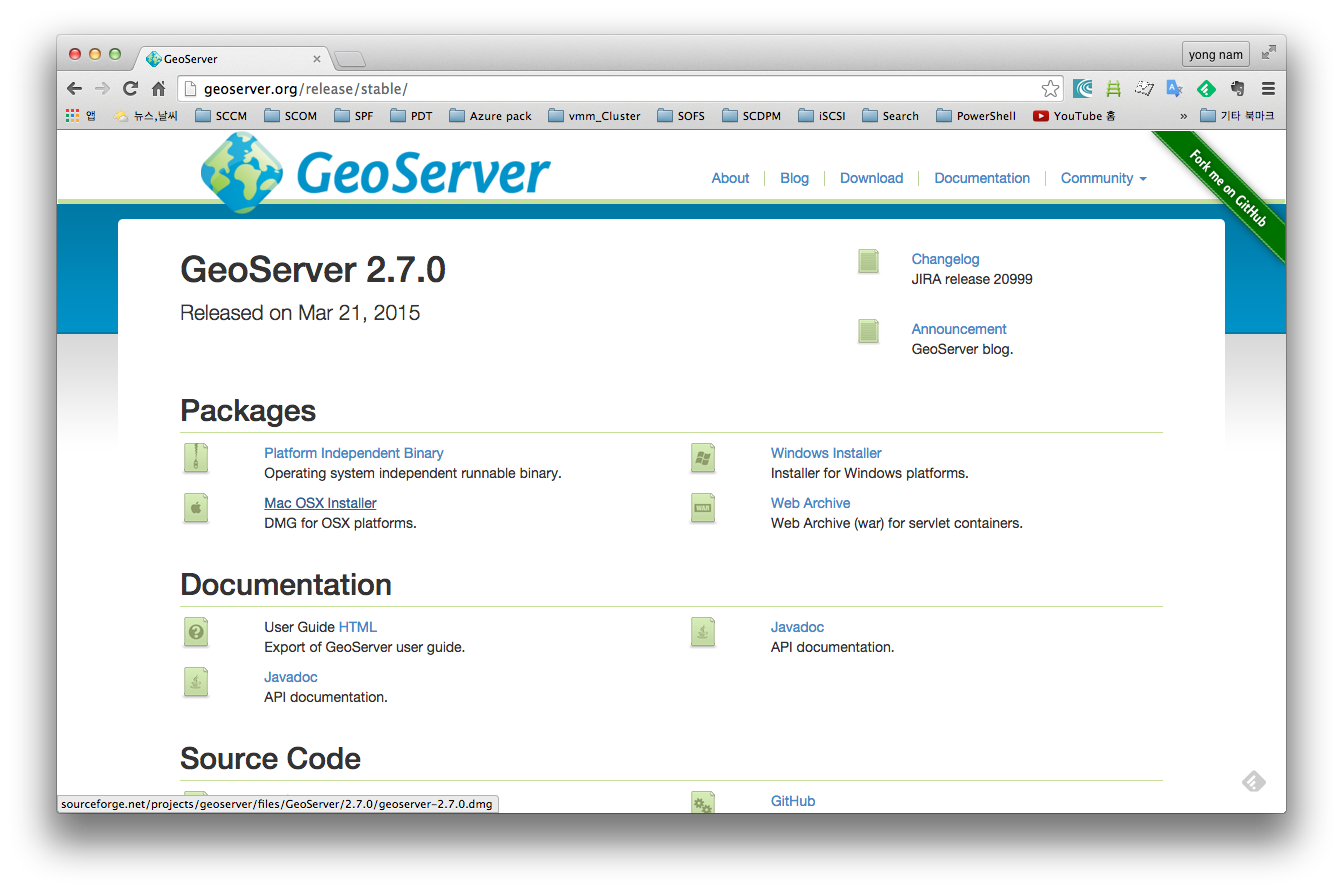Viewport: 1343px width, 892px height.
Task: Click the Windows Installer icon
Action: pos(703,458)
